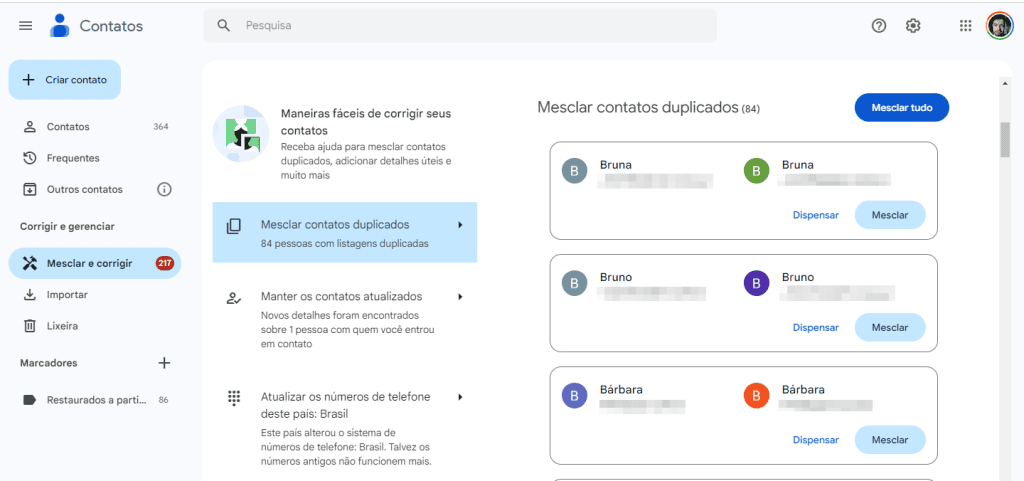Click the grey B avatar of first Bruna

(574, 171)
